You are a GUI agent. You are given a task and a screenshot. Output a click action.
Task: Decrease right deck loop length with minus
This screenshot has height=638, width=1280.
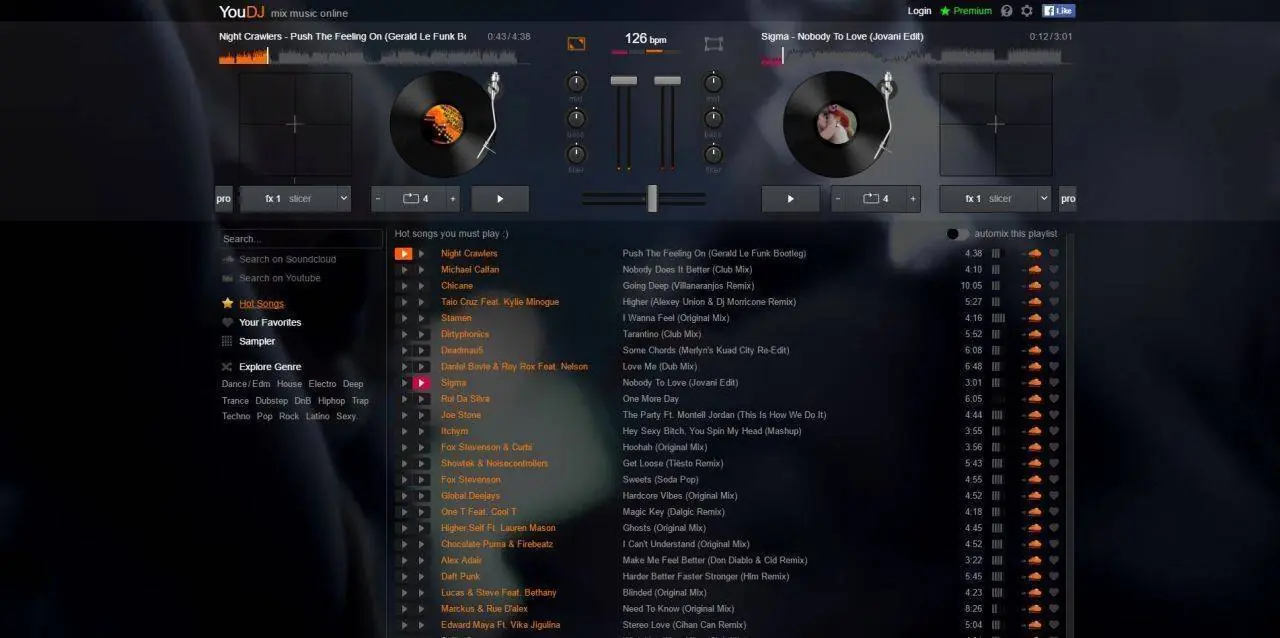coord(838,199)
